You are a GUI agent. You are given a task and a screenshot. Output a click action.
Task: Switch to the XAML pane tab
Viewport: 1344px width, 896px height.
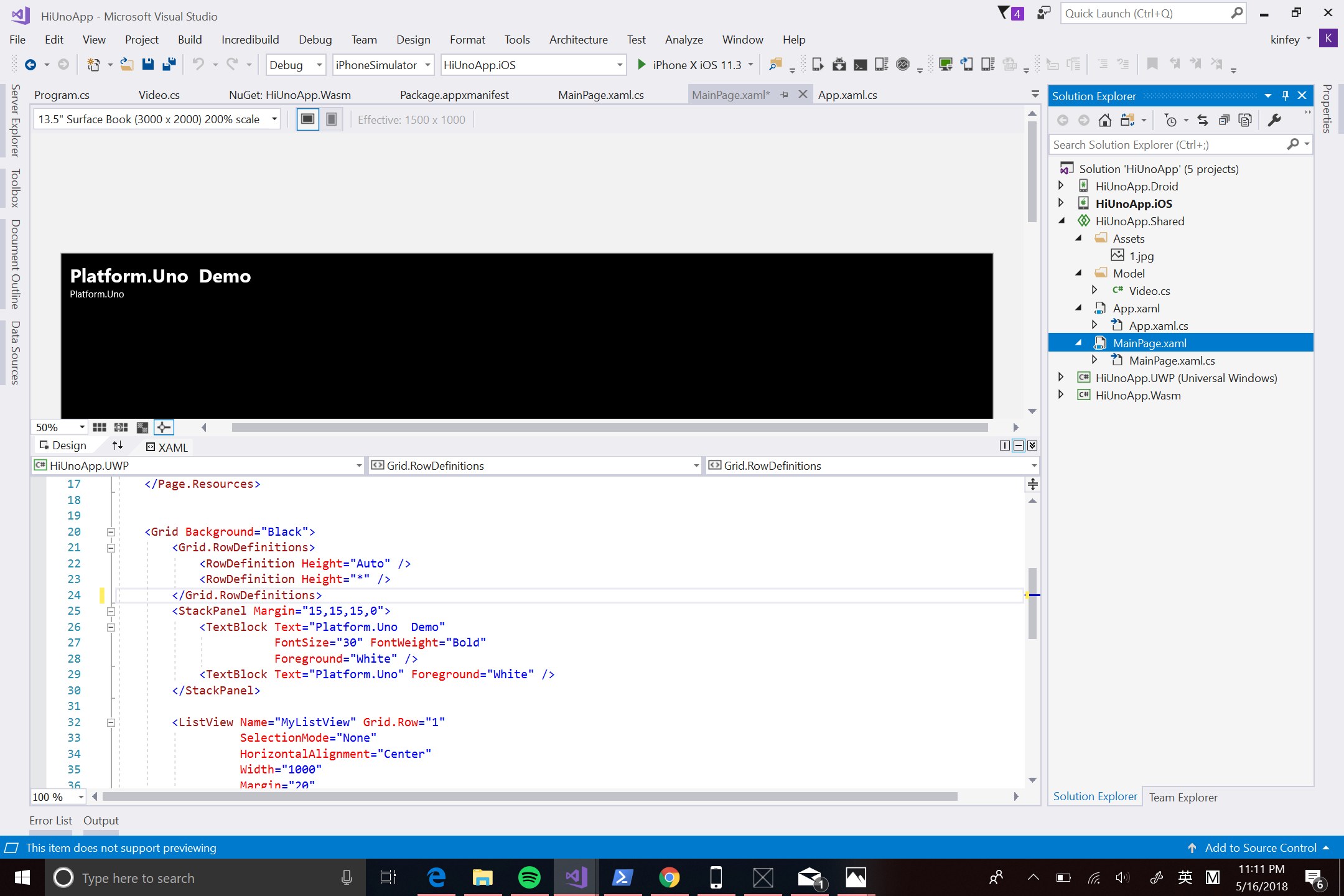167,447
